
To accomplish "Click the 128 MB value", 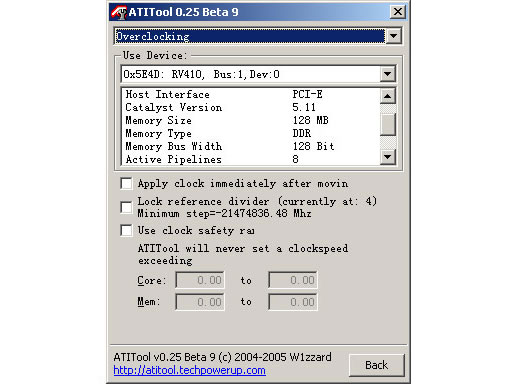I will (x=310, y=120).
